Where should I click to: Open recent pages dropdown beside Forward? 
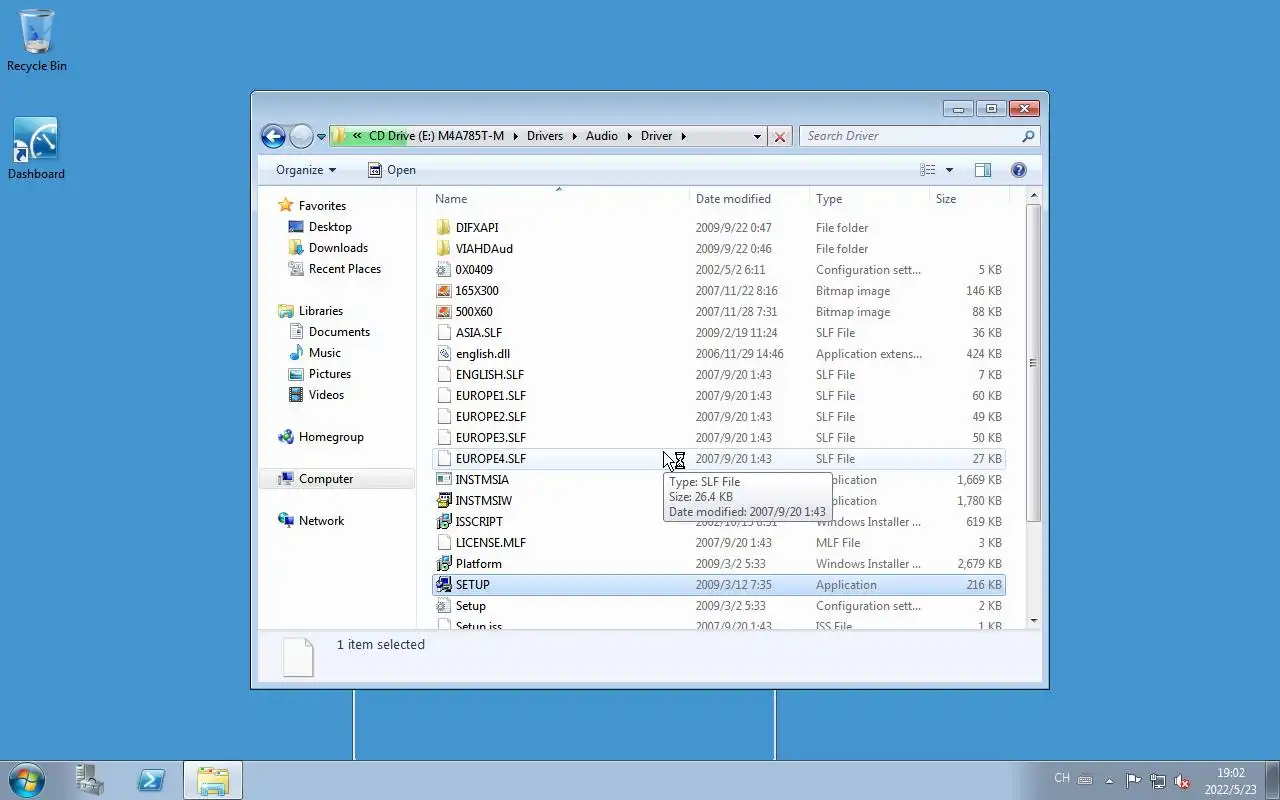(x=321, y=137)
